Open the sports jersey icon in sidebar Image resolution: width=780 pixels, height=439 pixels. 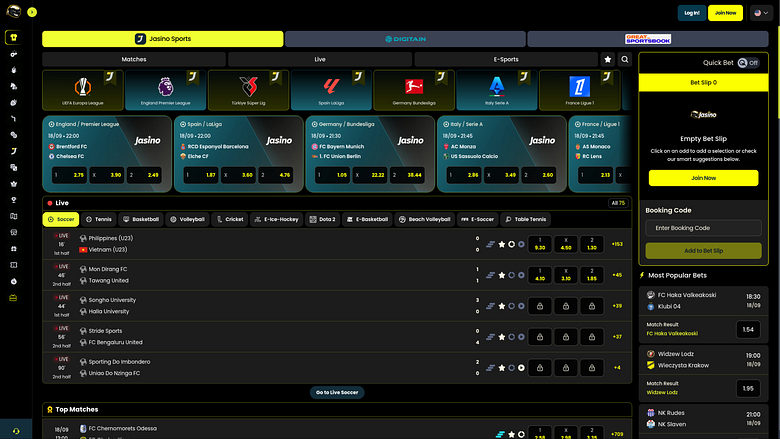(13, 37)
